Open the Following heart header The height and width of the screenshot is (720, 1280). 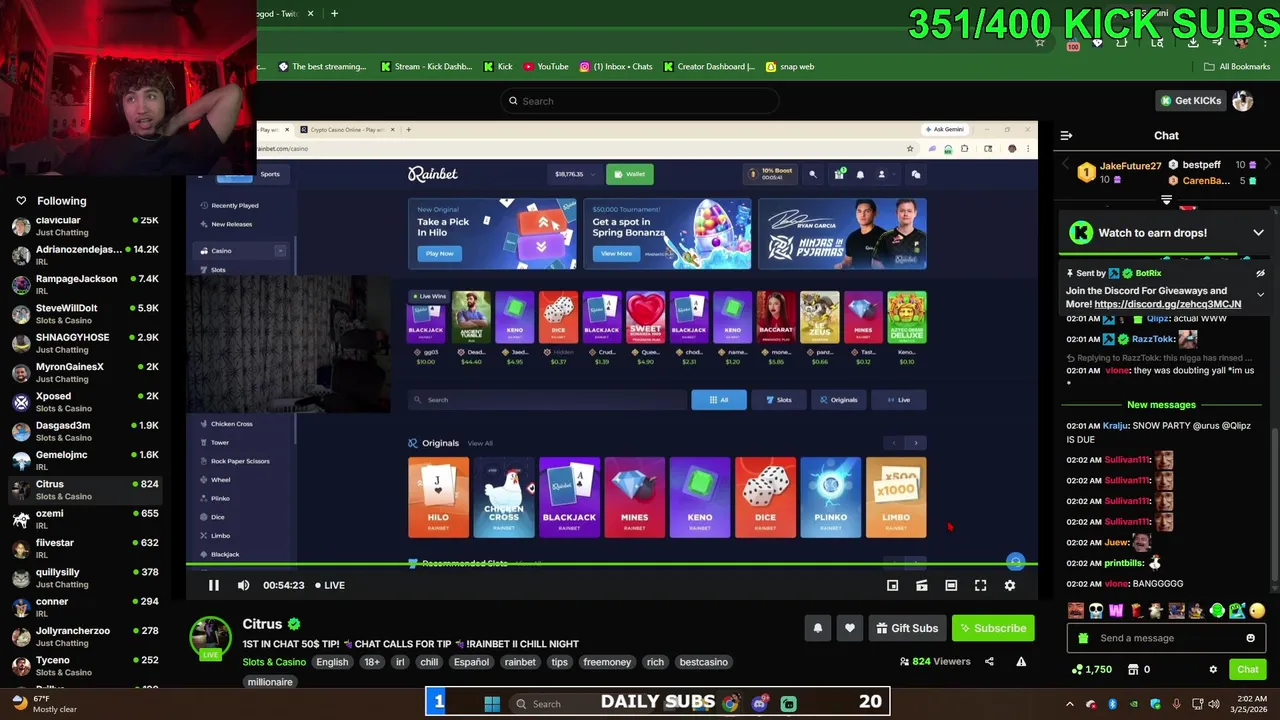[50, 200]
